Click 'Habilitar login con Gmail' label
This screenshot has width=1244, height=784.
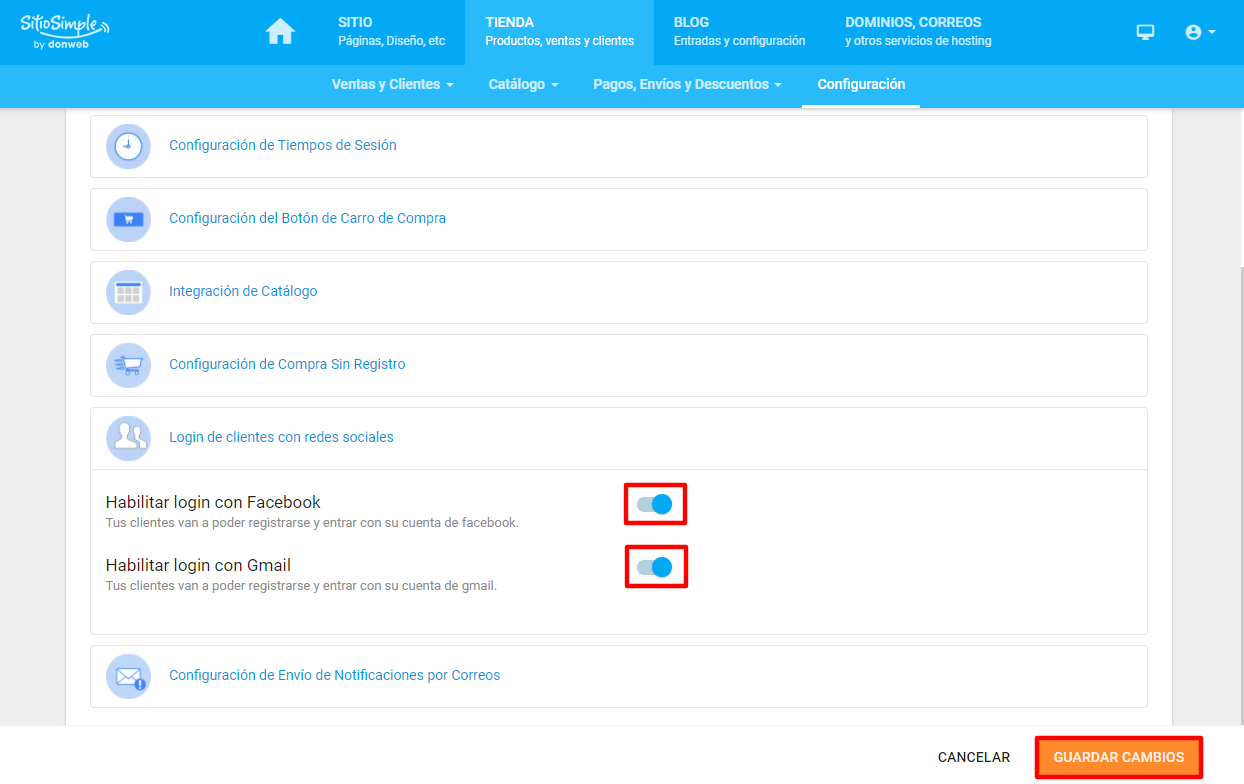(198, 565)
